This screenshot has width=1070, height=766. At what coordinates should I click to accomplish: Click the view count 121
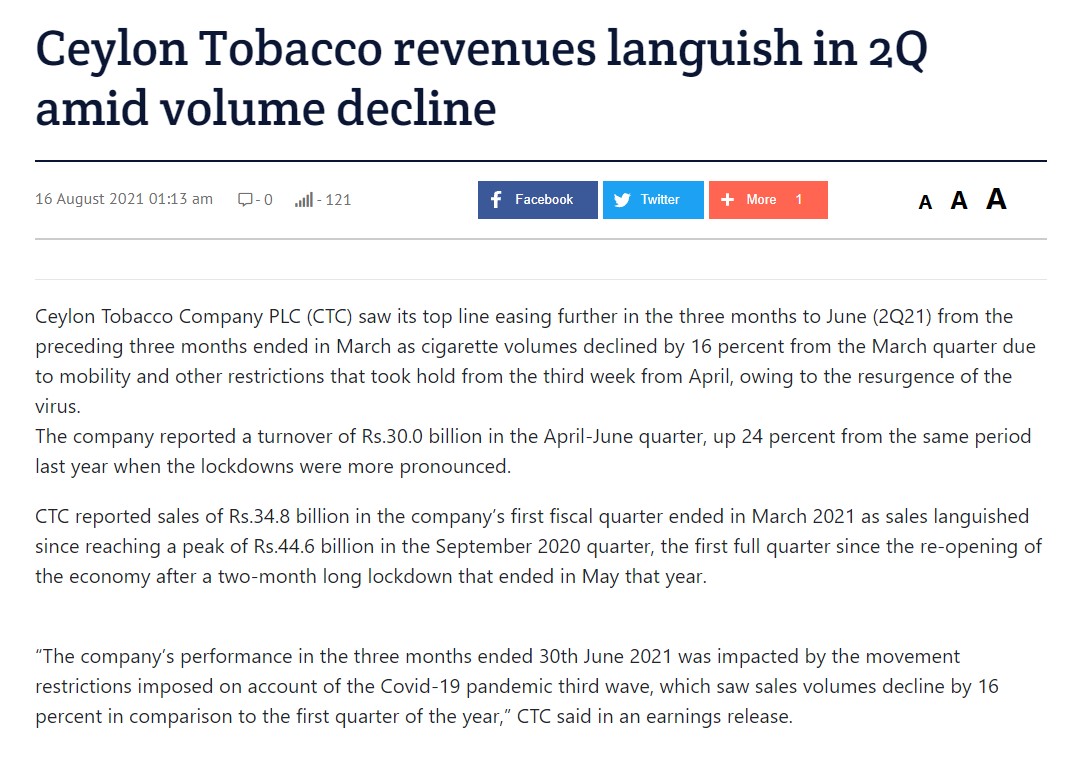click(x=338, y=200)
